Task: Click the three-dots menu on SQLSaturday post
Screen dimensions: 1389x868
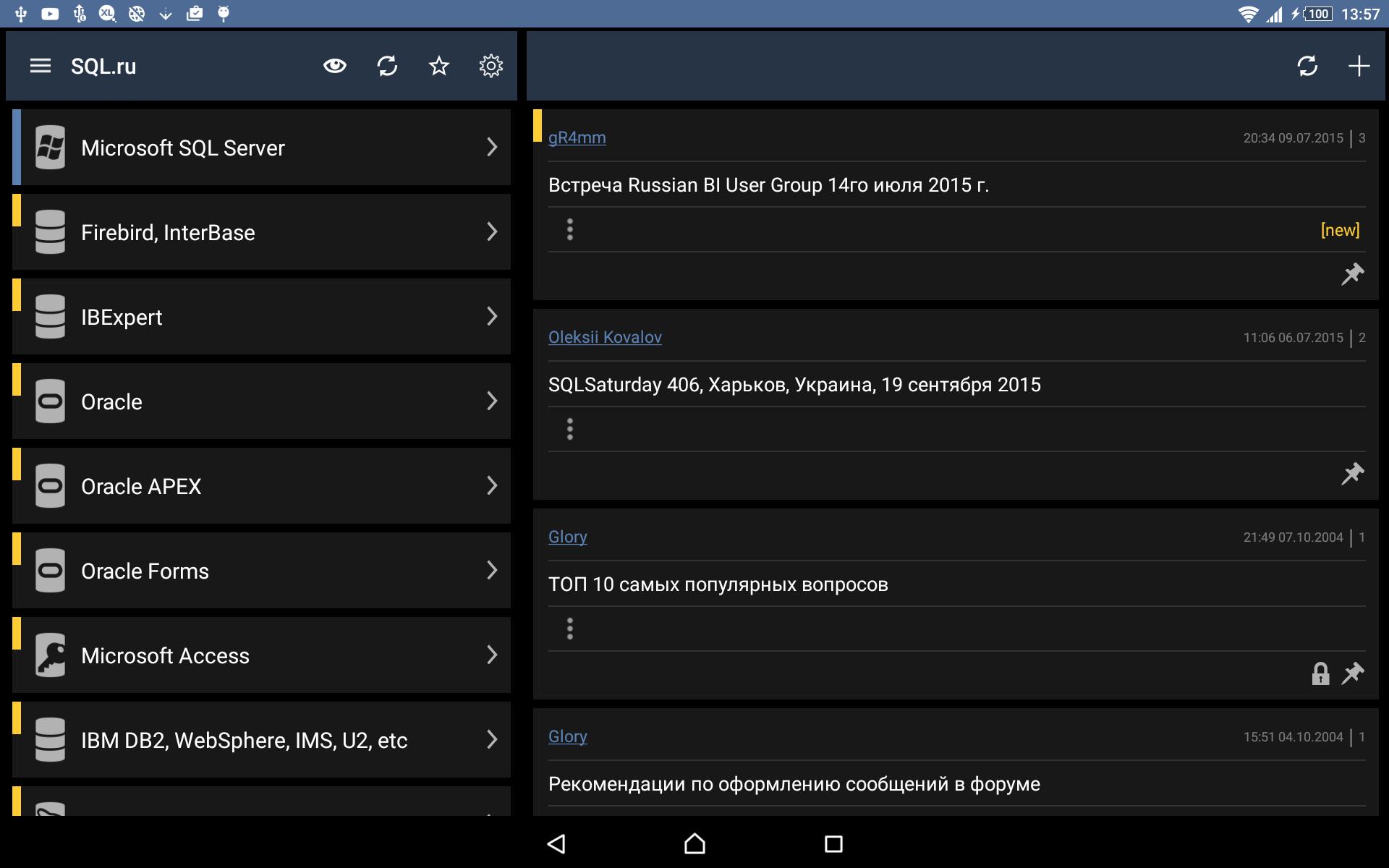Action: point(571,428)
